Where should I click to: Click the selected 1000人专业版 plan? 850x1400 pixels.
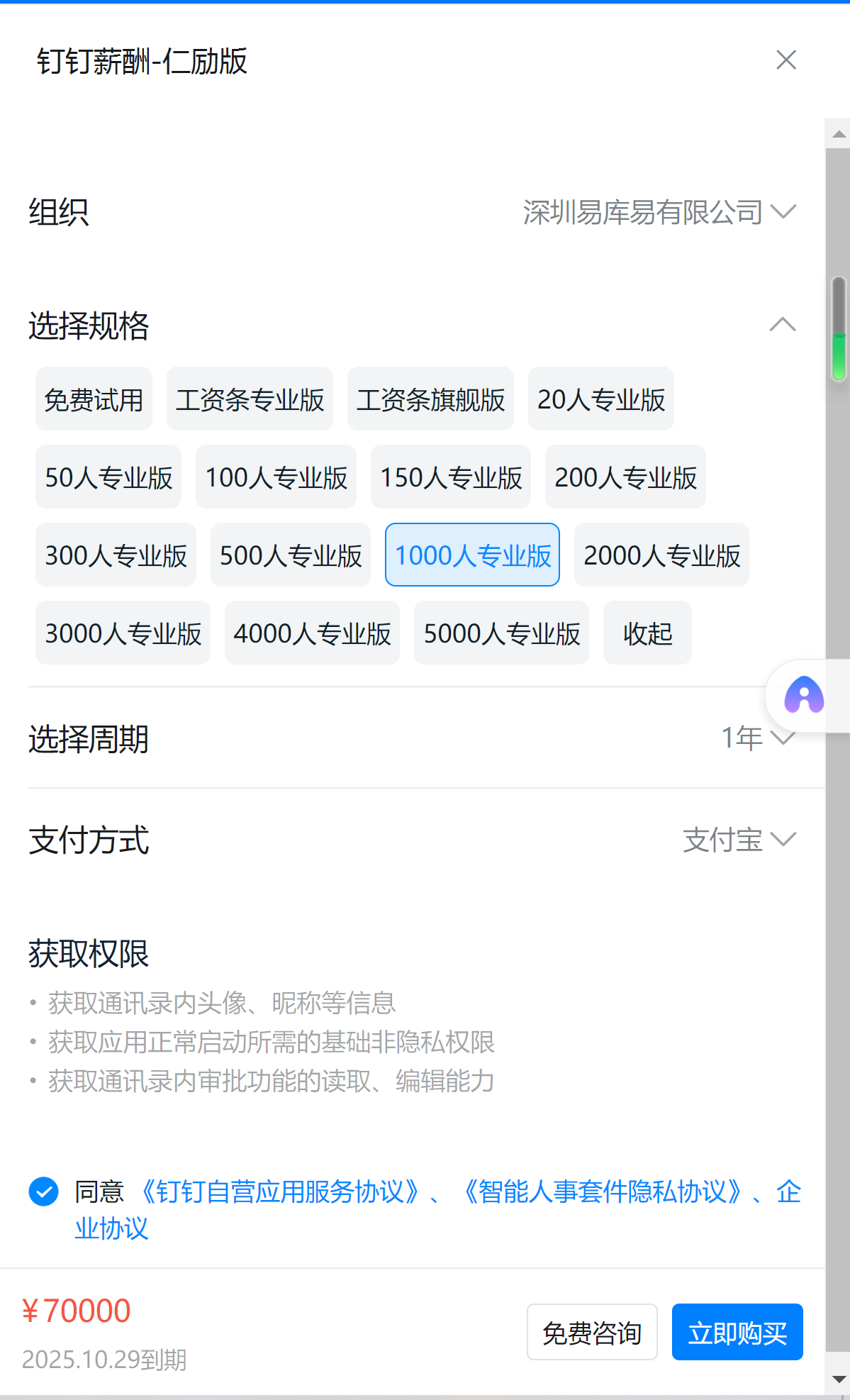[472, 555]
